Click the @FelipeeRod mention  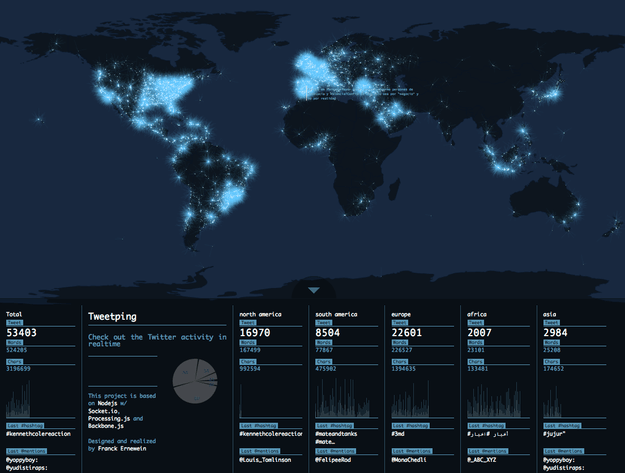pyautogui.click(x=333, y=459)
